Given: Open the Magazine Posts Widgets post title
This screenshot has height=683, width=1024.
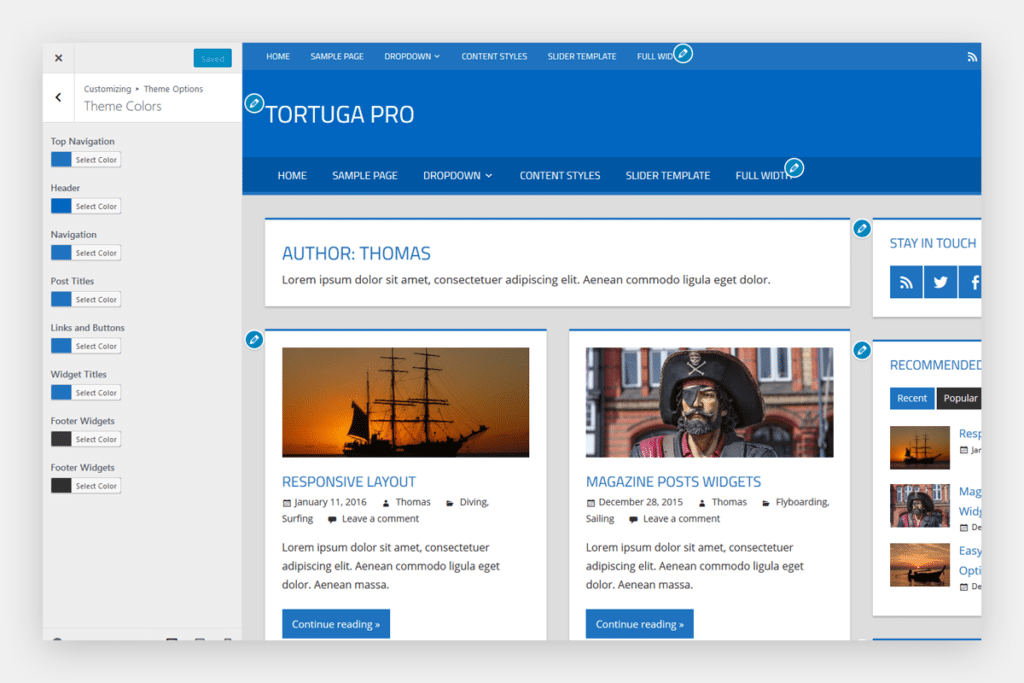Looking at the screenshot, I should (x=673, y=482).
